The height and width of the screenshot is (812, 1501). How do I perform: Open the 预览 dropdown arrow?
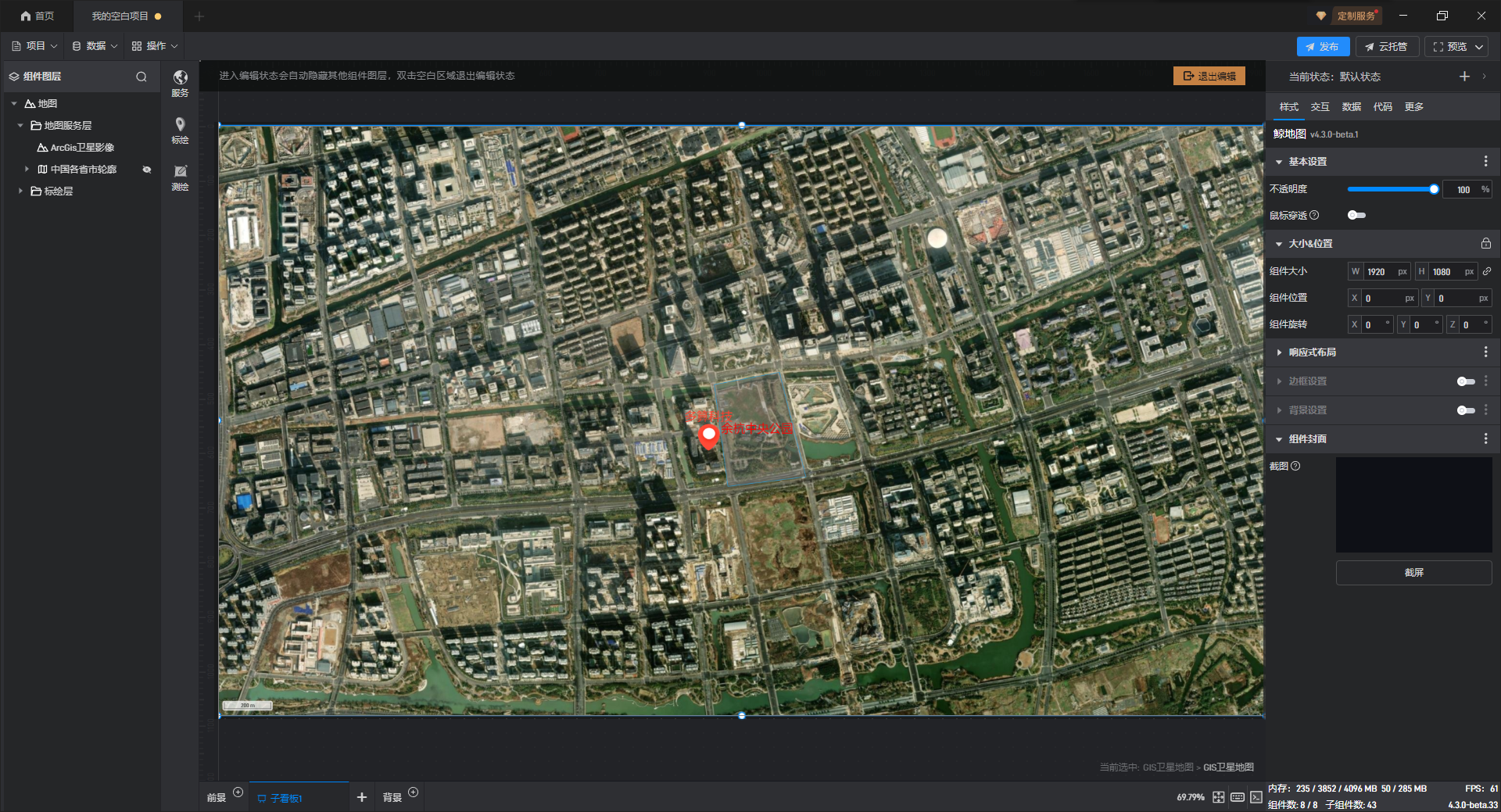1479,47
